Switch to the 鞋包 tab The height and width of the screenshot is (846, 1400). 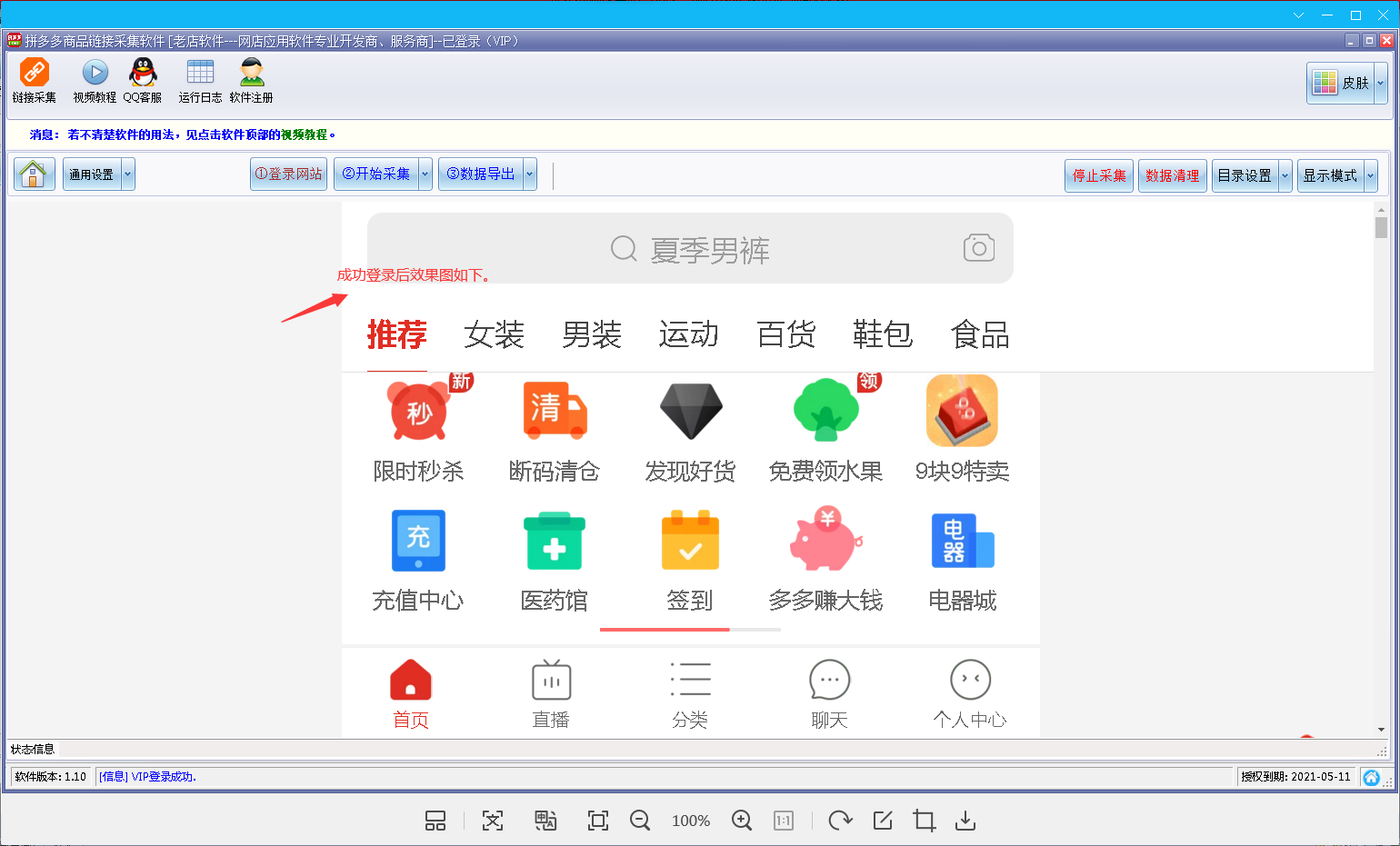(x=883, y=334)
